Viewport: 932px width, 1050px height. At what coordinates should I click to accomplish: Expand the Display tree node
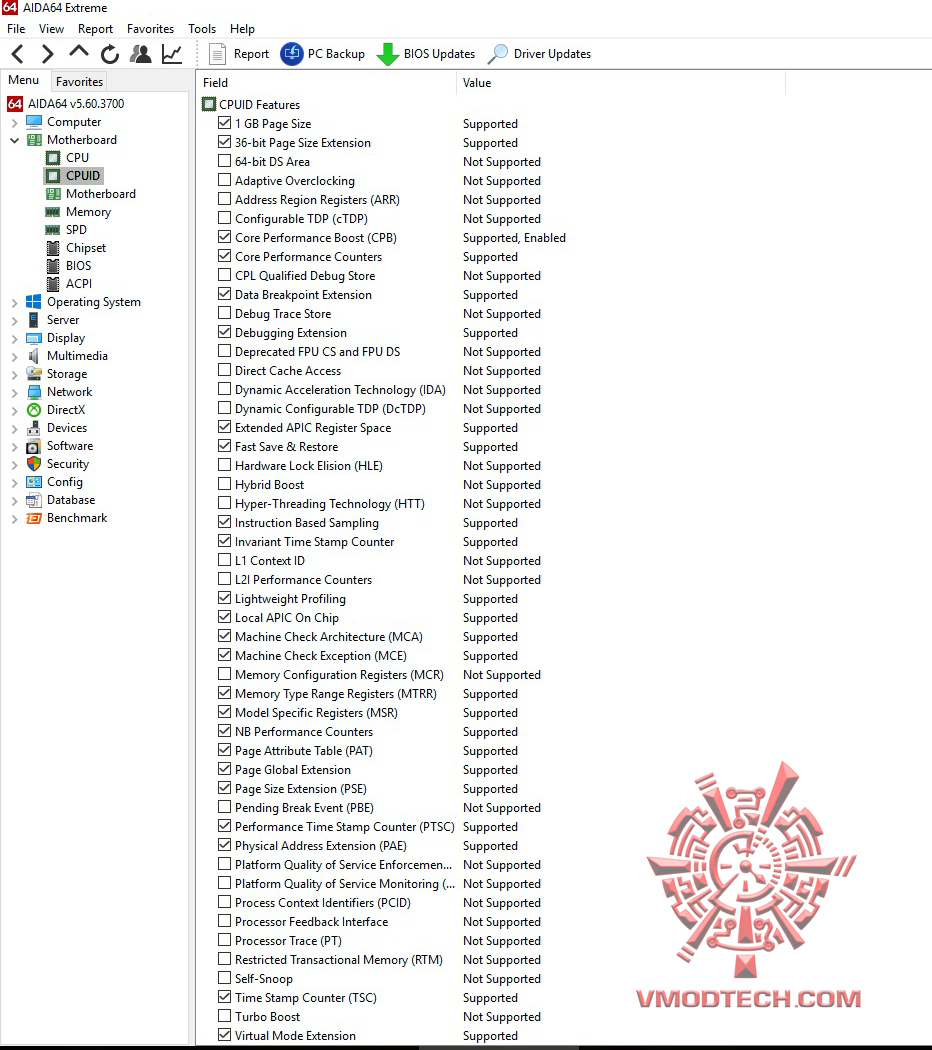pos(14,339)
